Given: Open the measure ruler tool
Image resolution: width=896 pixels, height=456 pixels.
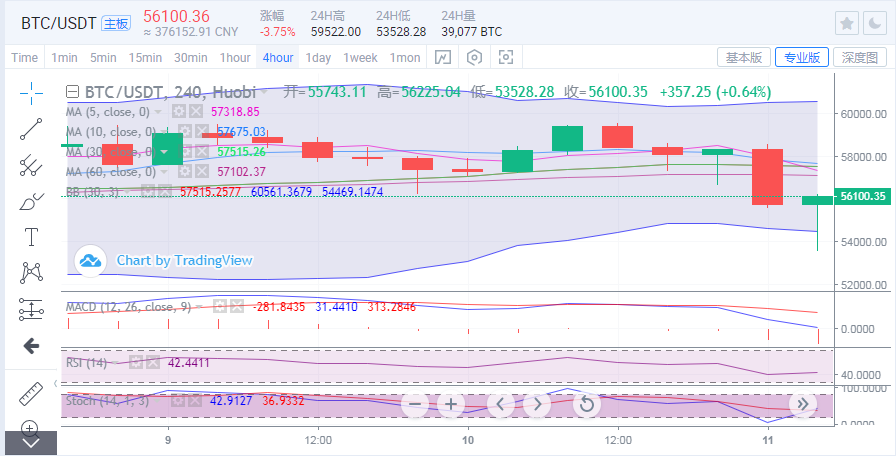Looking at the screenshot, I should tap(31, 393).
